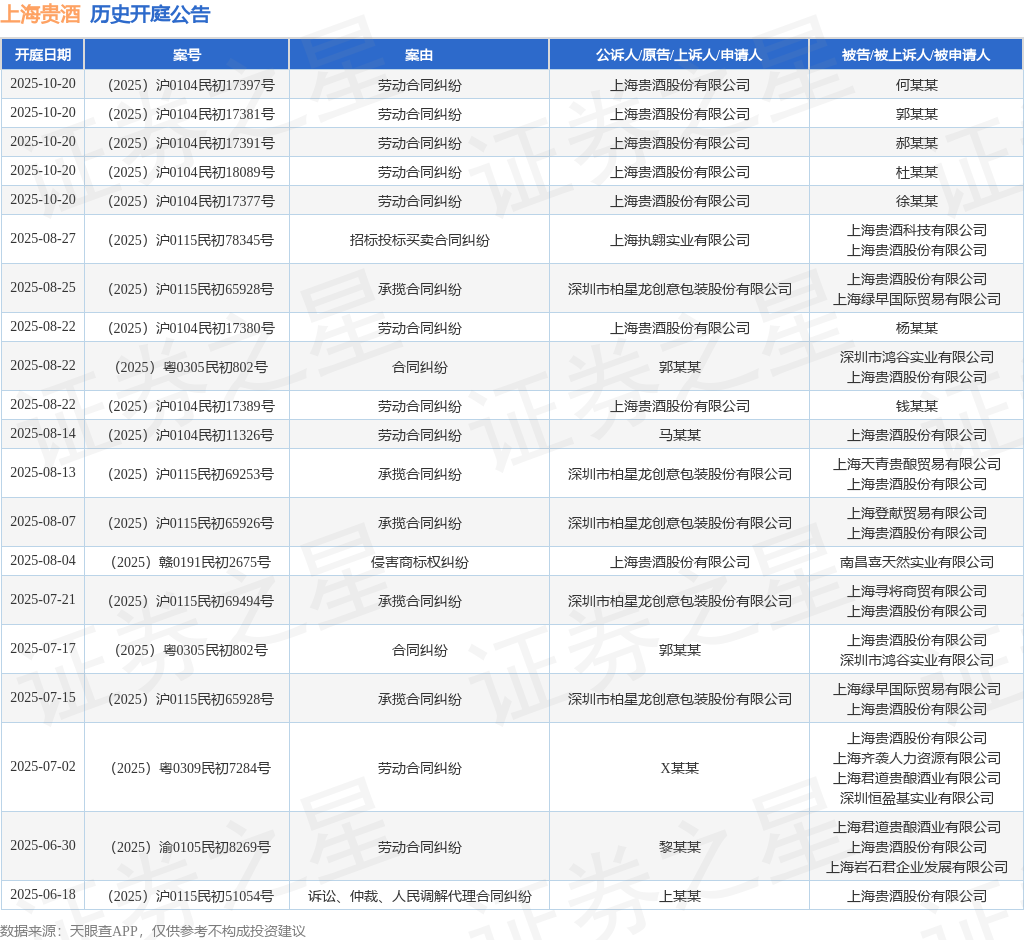Click defendant 何某某
The height and width of the screenshot is (940, 1024).
point(916,85)
